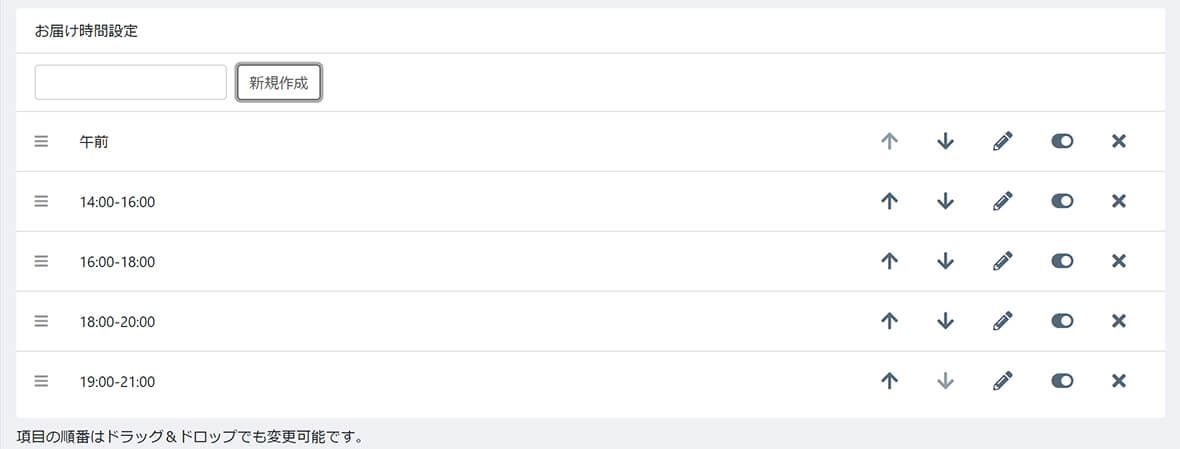Move 18:00-20:00 up one row

click(x=889, y=322)
